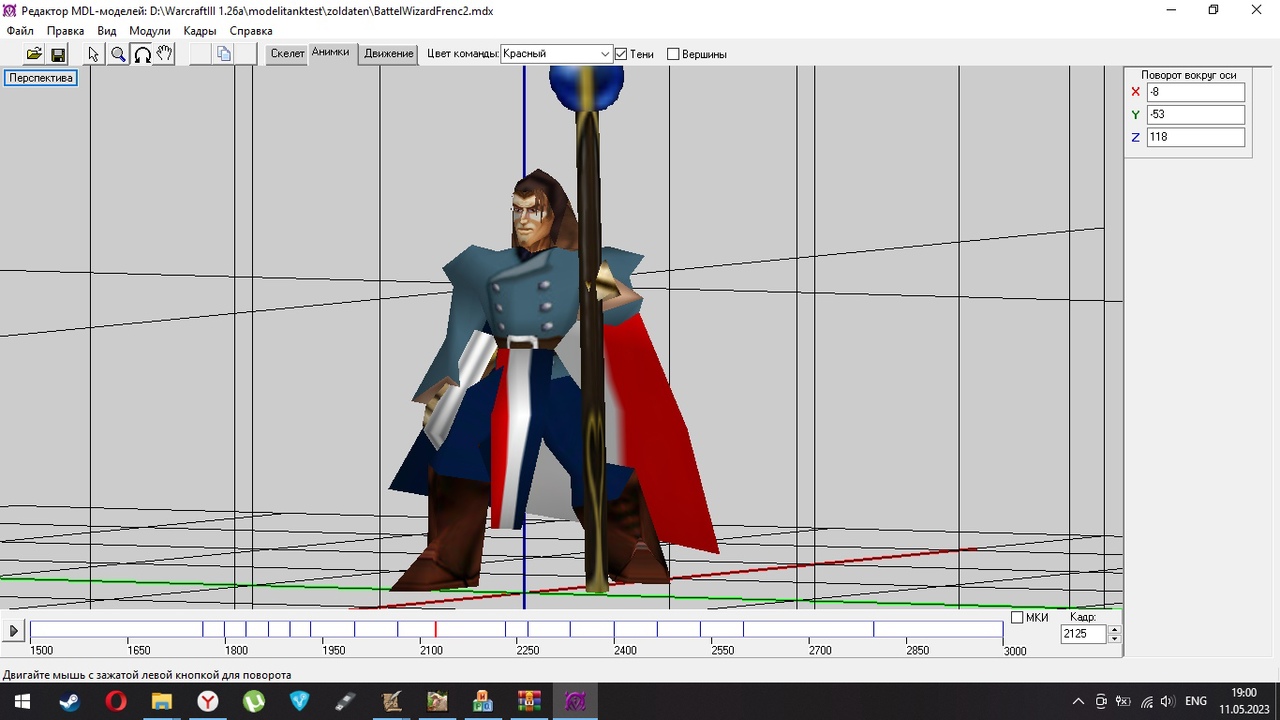Click the copy pages toolbar icon
Viewport: 1280px width, 720px height.
(224, 54)
